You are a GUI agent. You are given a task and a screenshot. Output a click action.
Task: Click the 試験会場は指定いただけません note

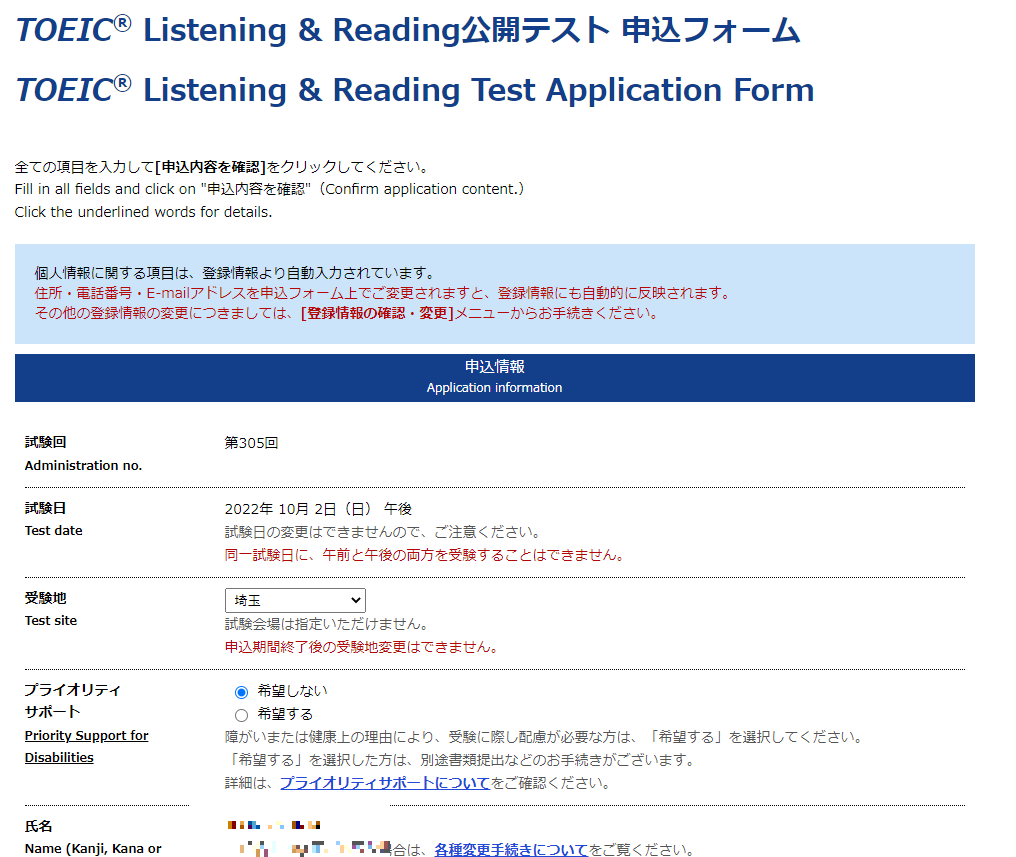tap(326, 624)
